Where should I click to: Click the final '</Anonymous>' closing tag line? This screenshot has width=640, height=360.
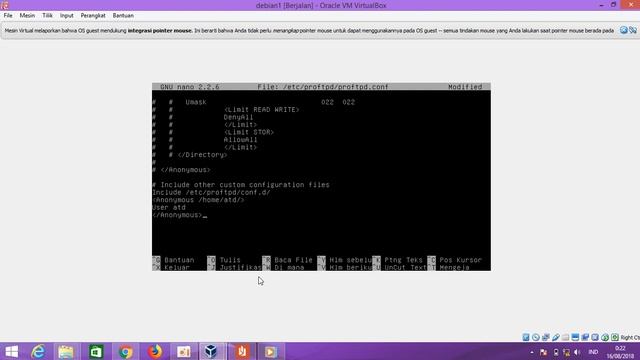tap(177, 215)
